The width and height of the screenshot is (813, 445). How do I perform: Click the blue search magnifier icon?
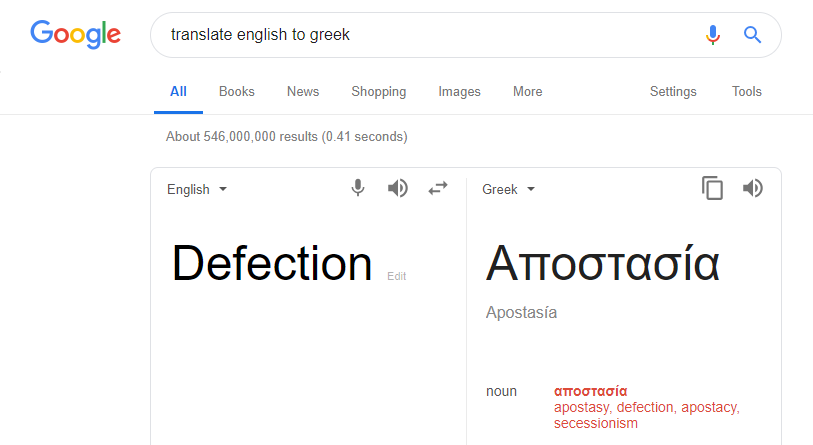coord(752,35)
